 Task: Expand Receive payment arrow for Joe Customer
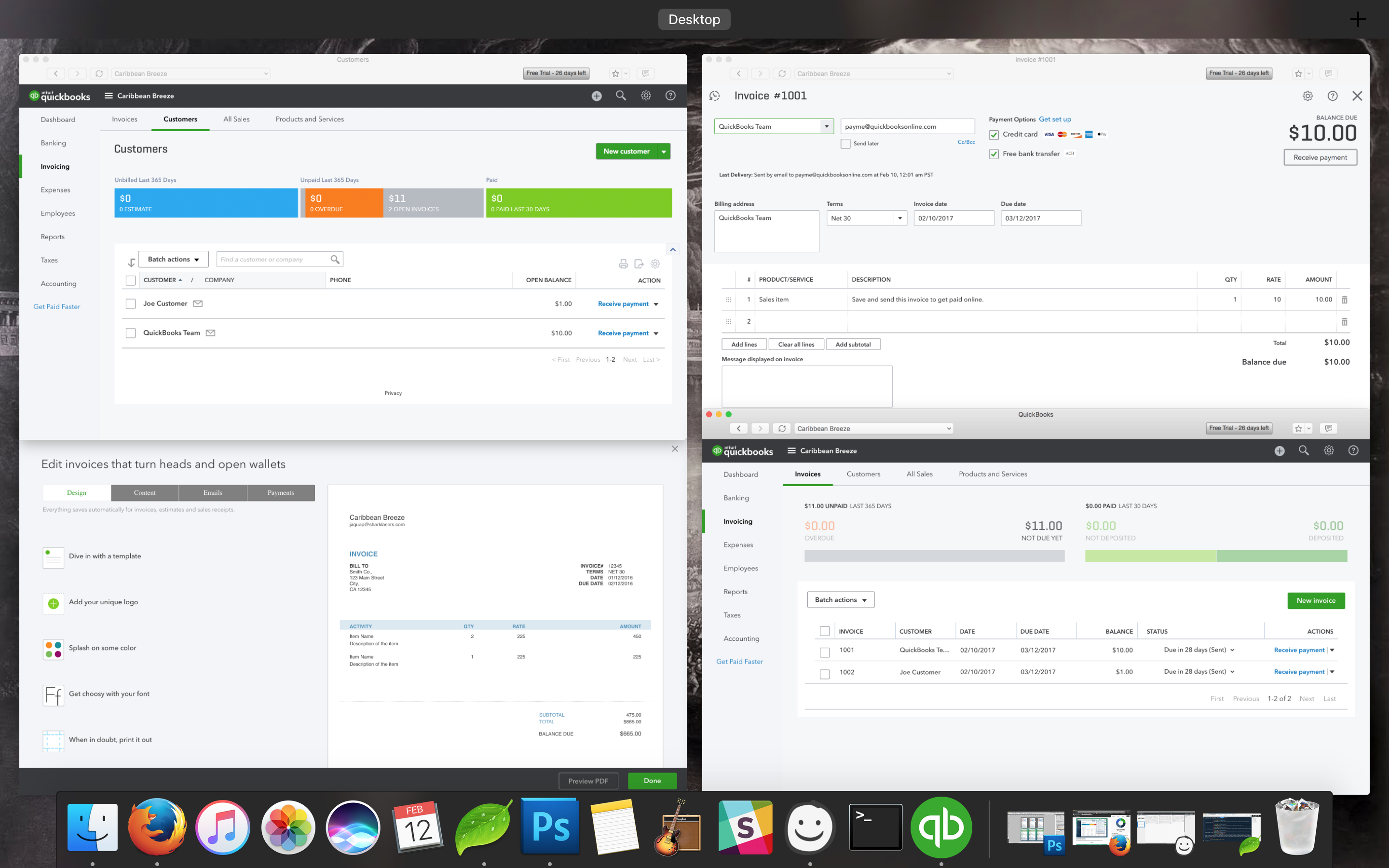tap(656, 304)
